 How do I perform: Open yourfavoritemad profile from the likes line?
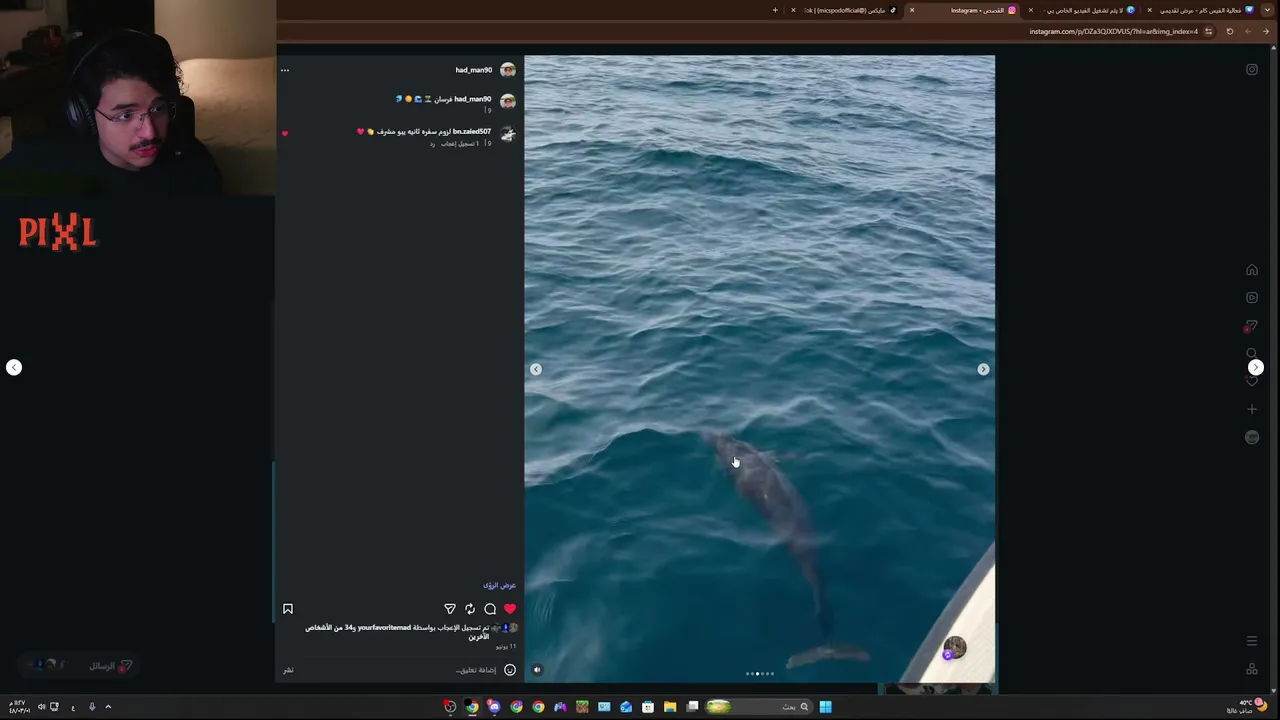coord(384,627)
